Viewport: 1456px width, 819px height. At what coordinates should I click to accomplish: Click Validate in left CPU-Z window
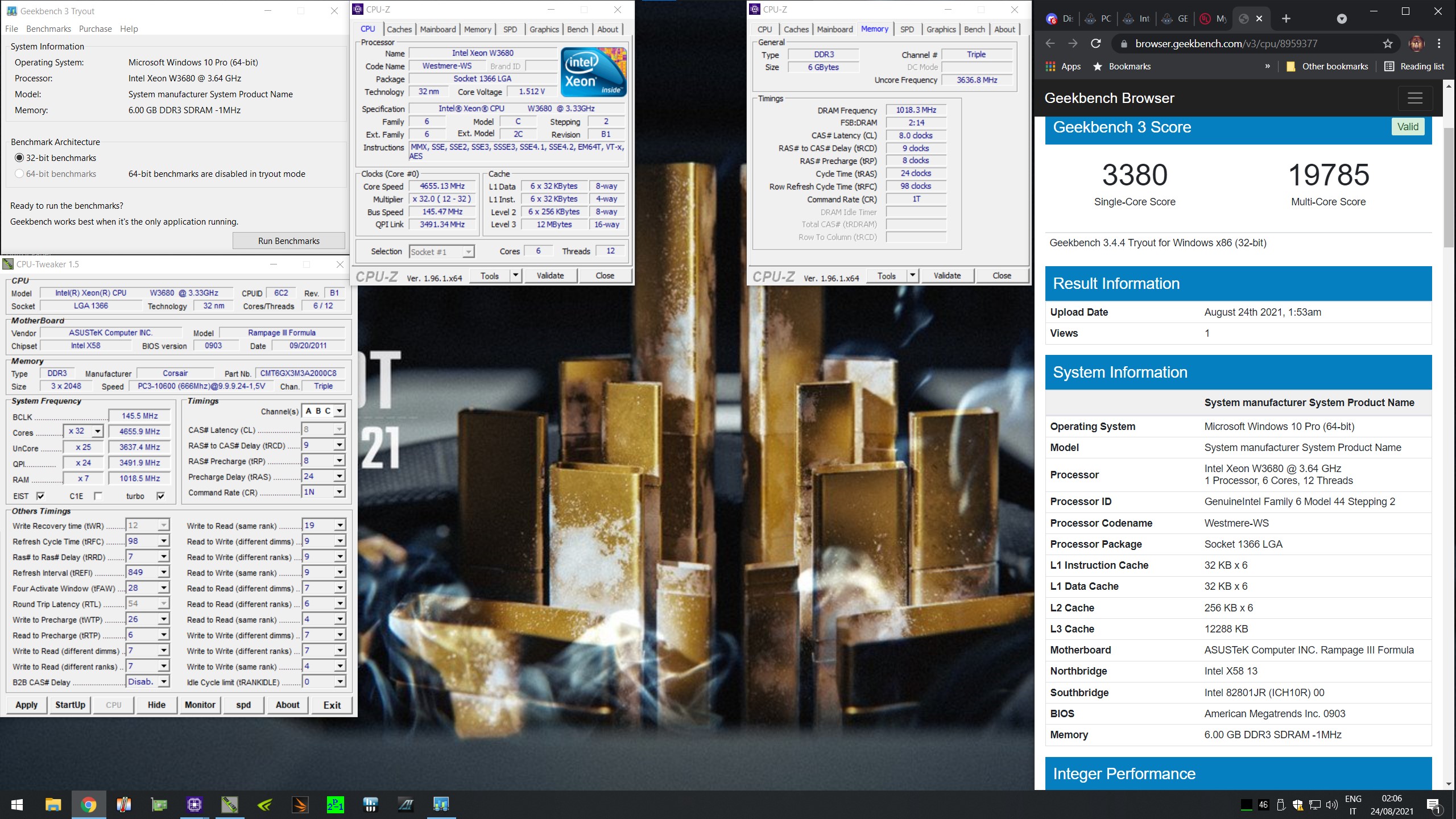coord(551,276)
